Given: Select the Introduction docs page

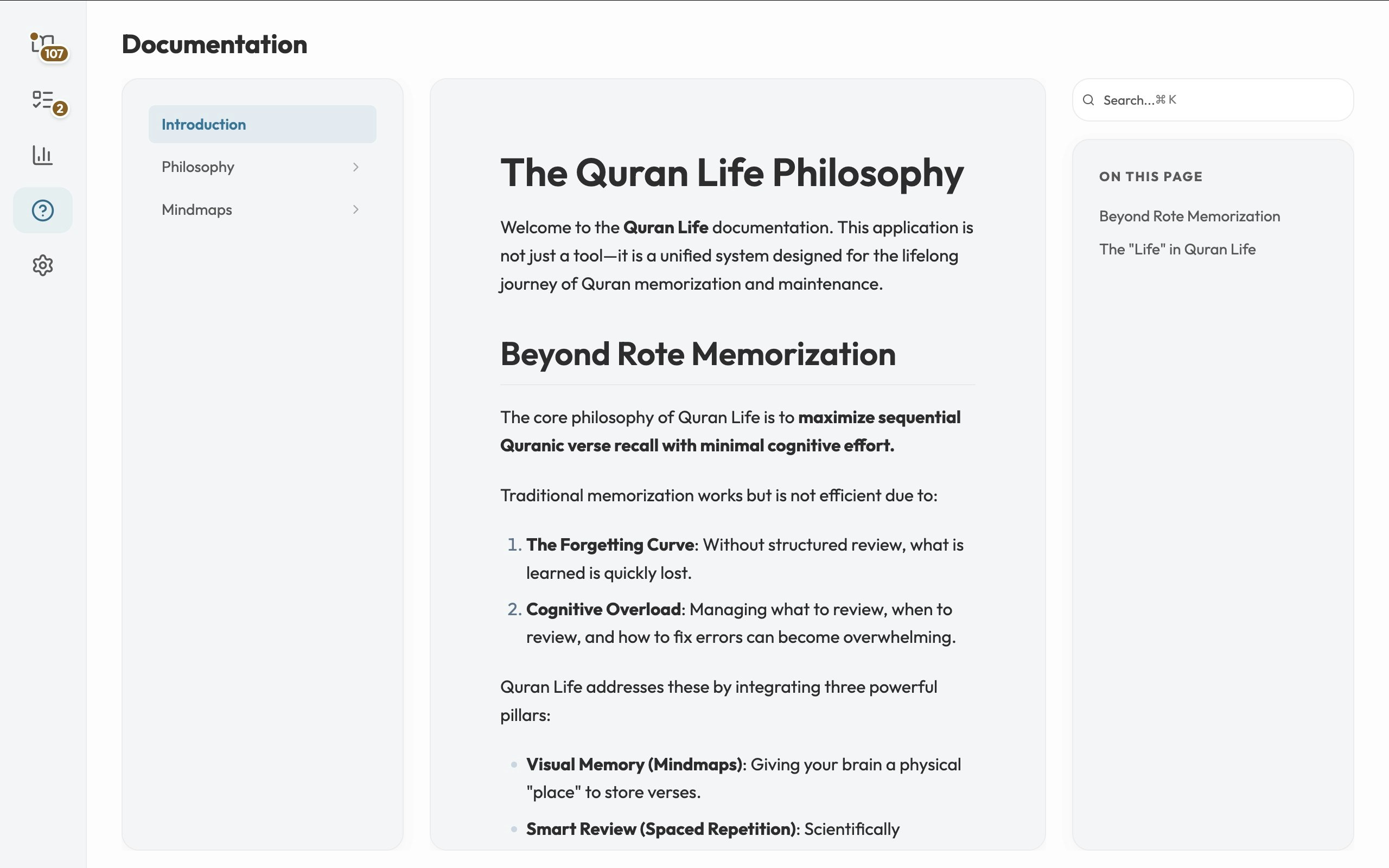Looking at the screenshot, I should (262, 124).
